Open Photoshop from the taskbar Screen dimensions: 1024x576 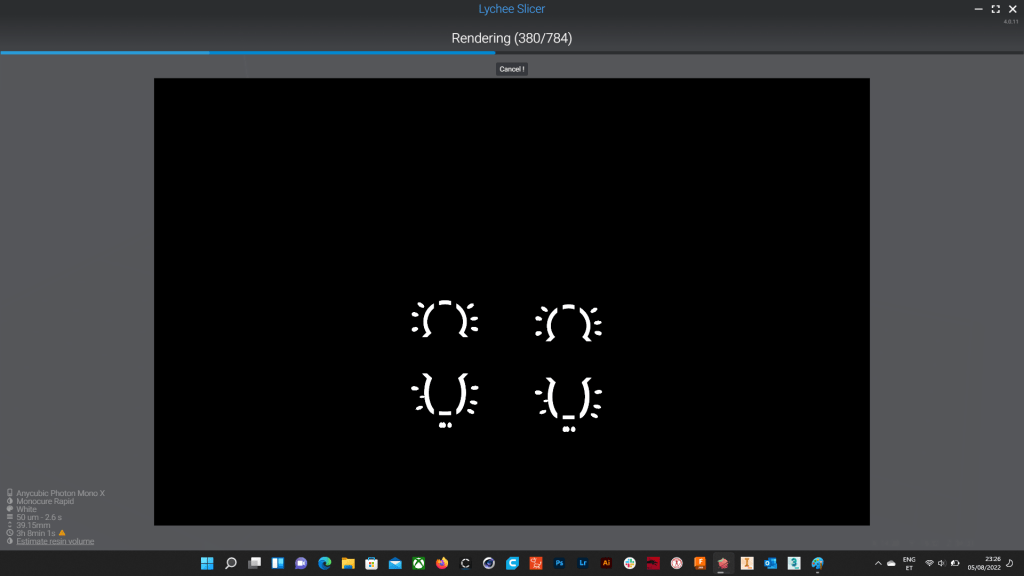coord(559,563)
